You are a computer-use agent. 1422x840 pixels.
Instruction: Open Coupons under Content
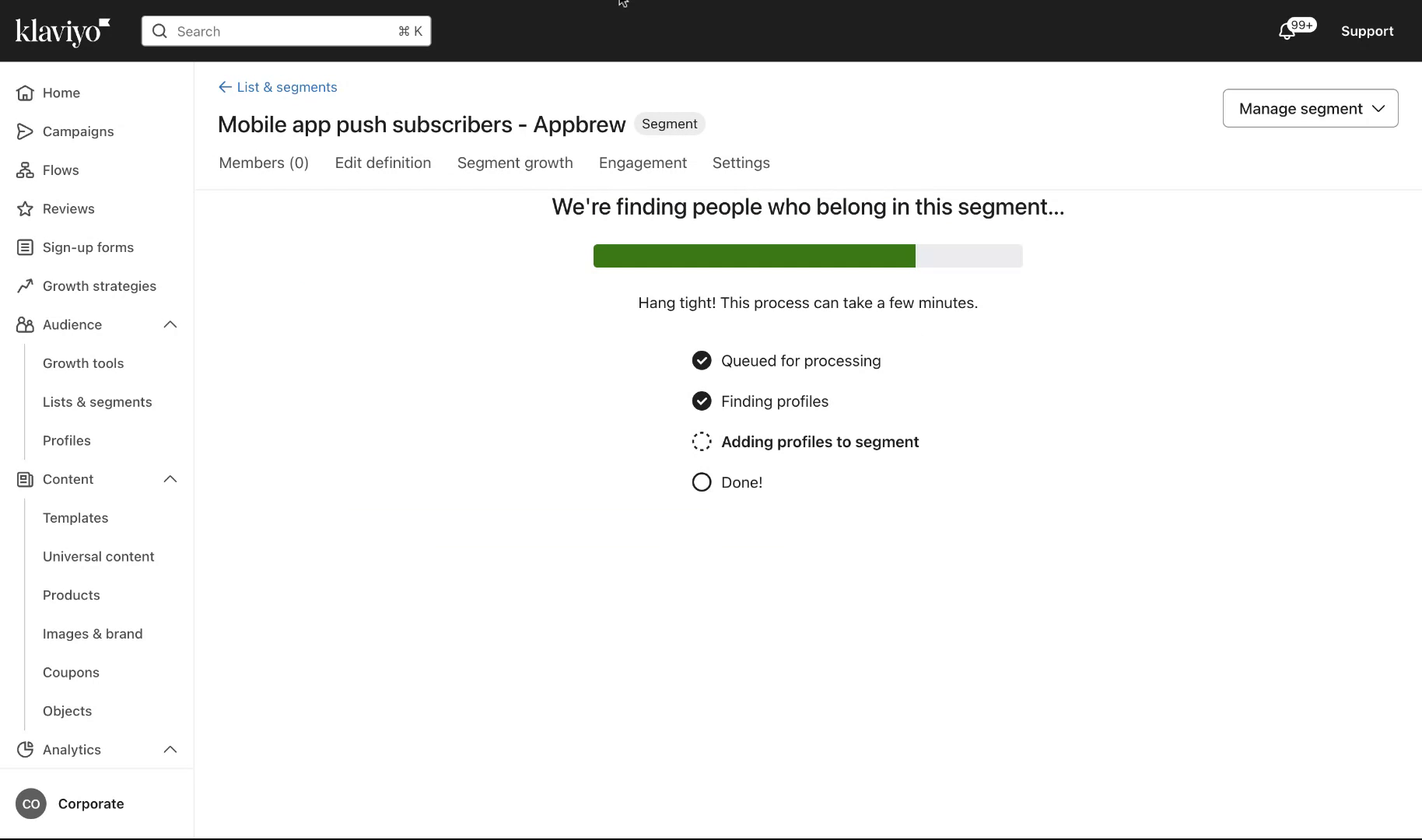click(71, 673)
